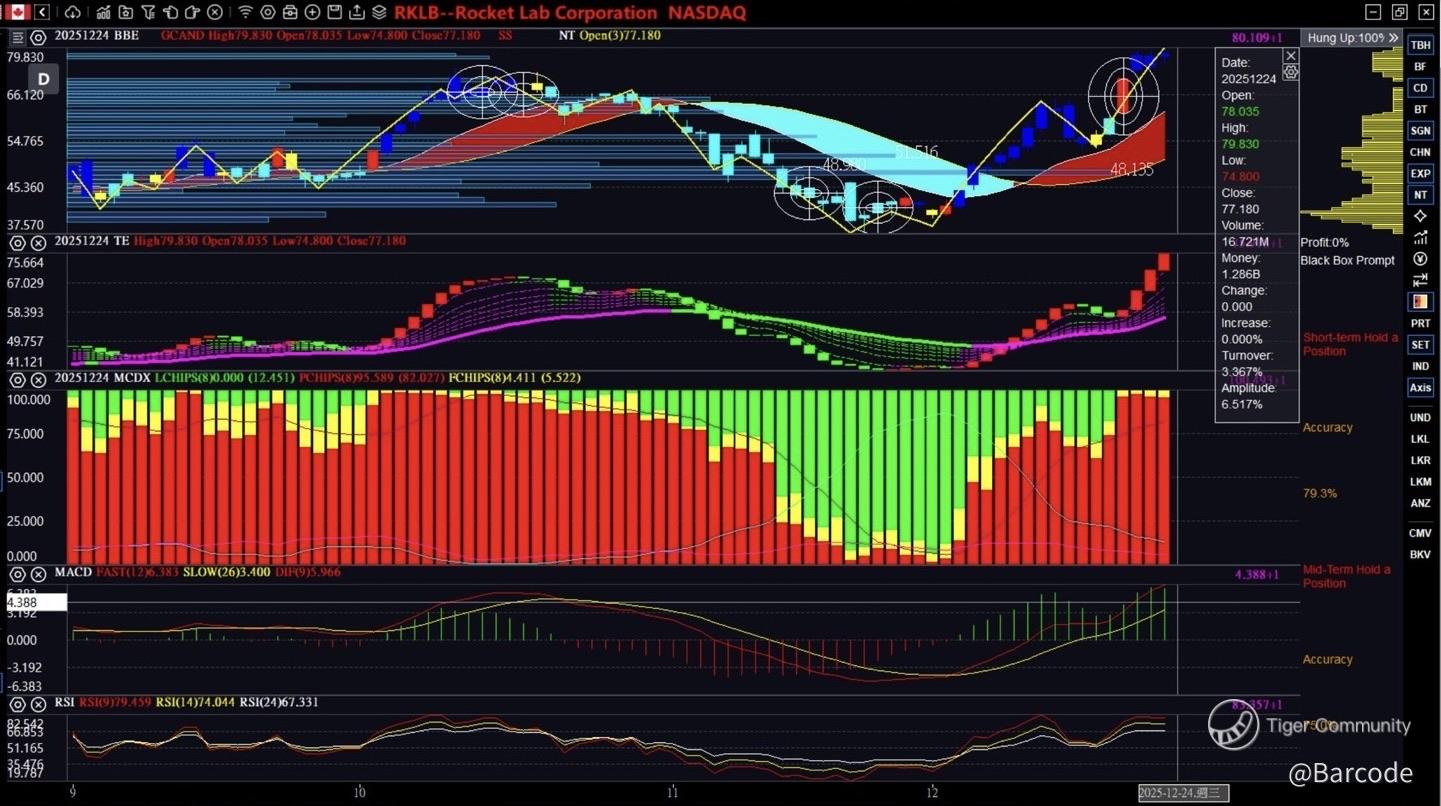Click the folder icon in top toolbar

[126, 12]
